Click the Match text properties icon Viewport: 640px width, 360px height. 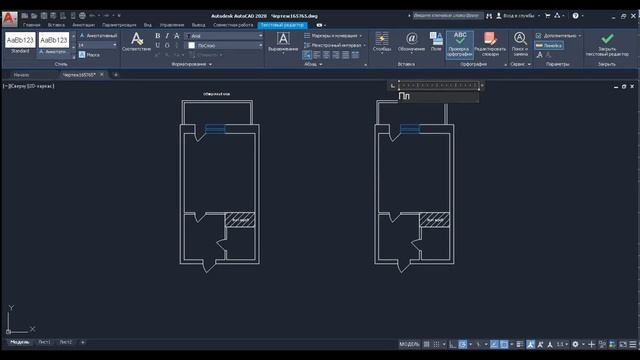(137, 42)
